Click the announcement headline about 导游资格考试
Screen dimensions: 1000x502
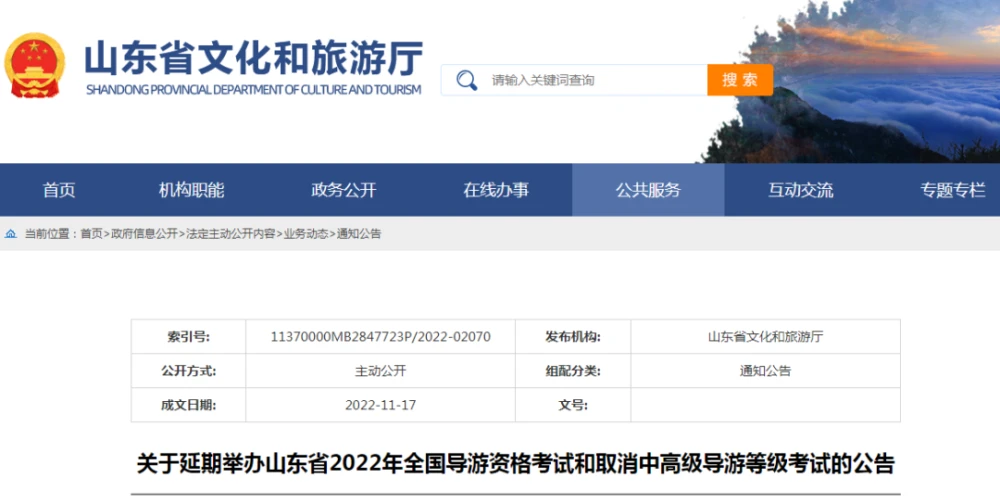(x=515, y=463)
